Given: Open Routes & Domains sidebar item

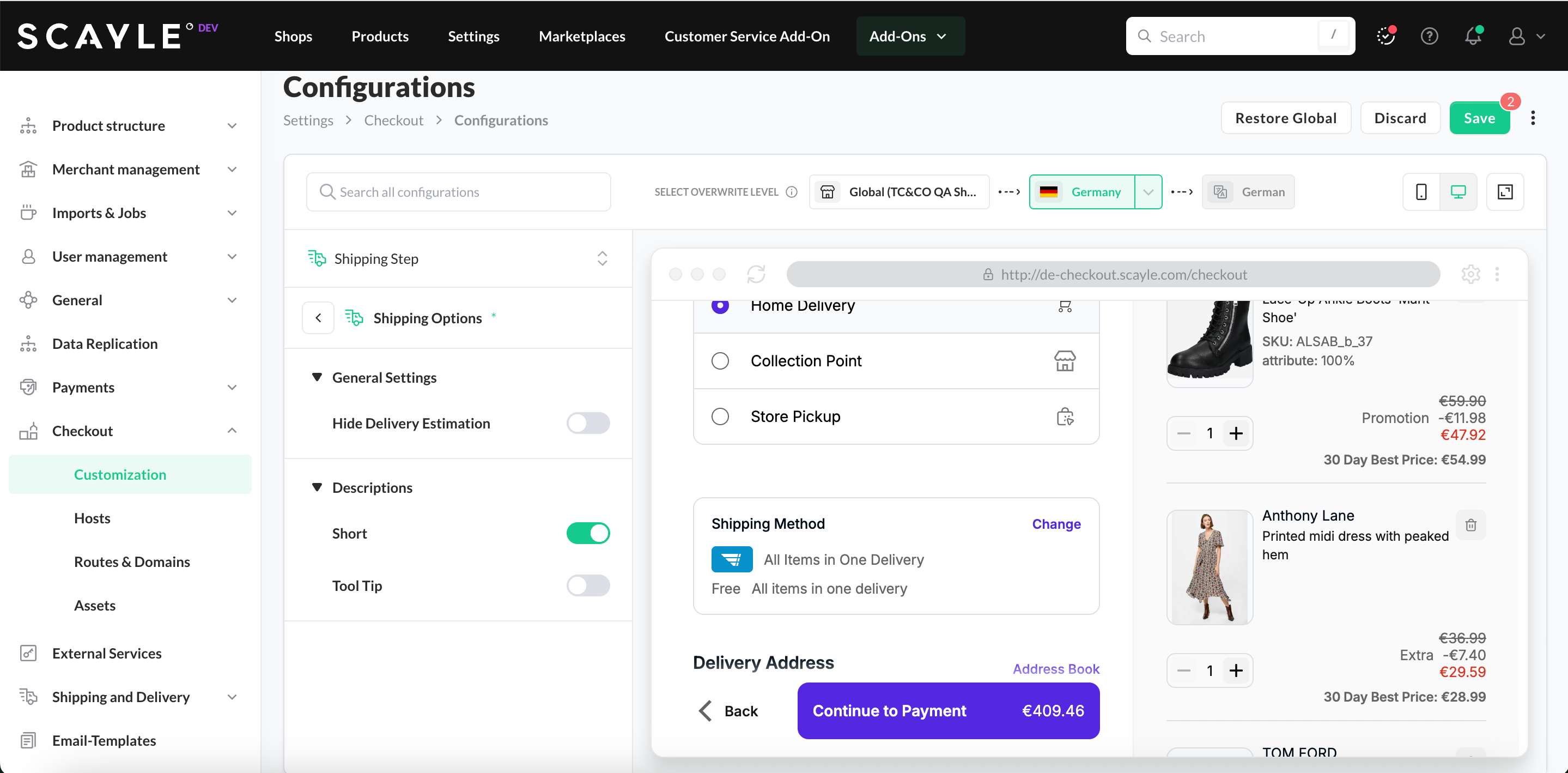Looking at the screenshot, I should click(132, 561).
